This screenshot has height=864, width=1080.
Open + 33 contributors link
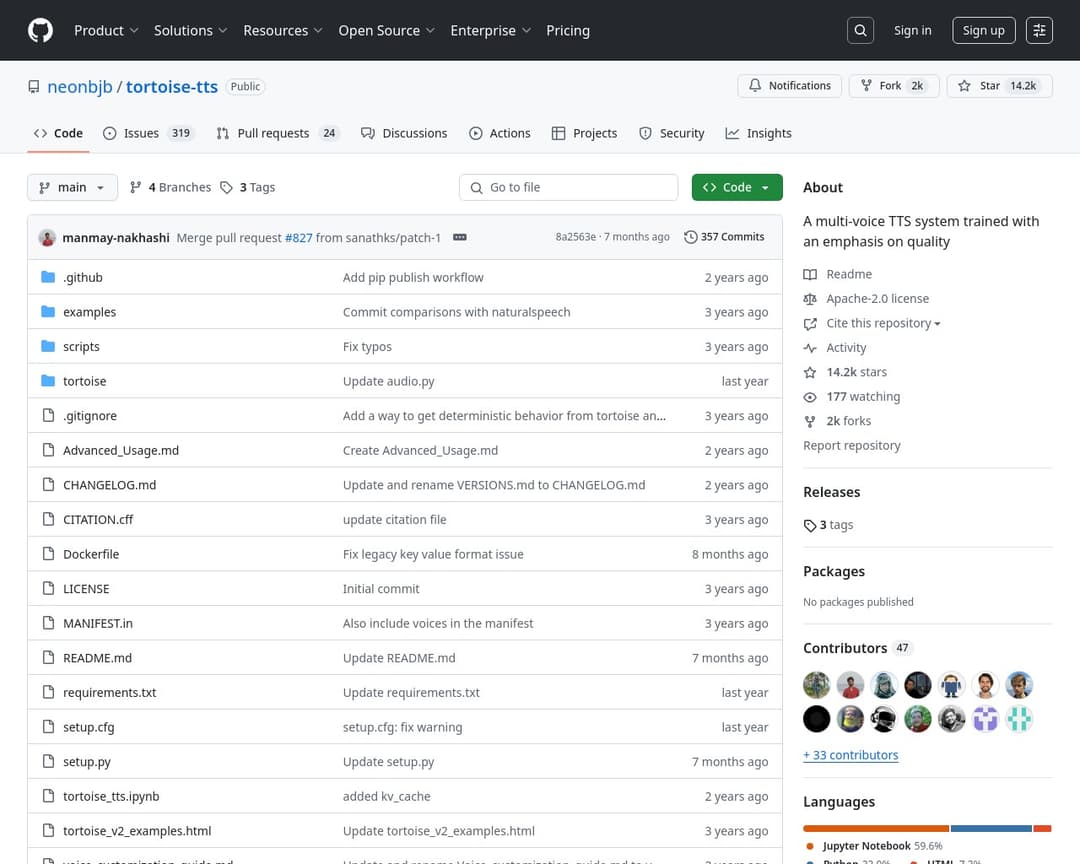tap(851, 755)
